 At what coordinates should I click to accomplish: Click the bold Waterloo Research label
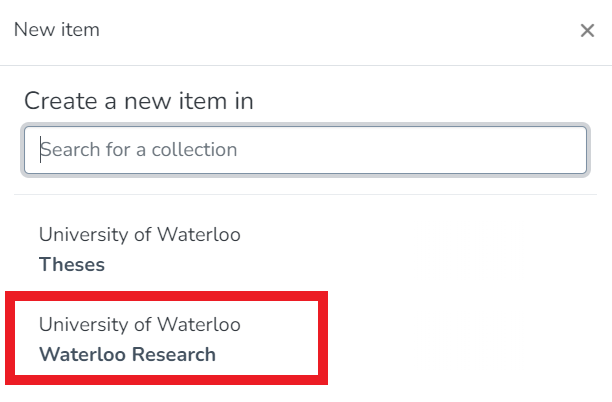pos(127,355)
